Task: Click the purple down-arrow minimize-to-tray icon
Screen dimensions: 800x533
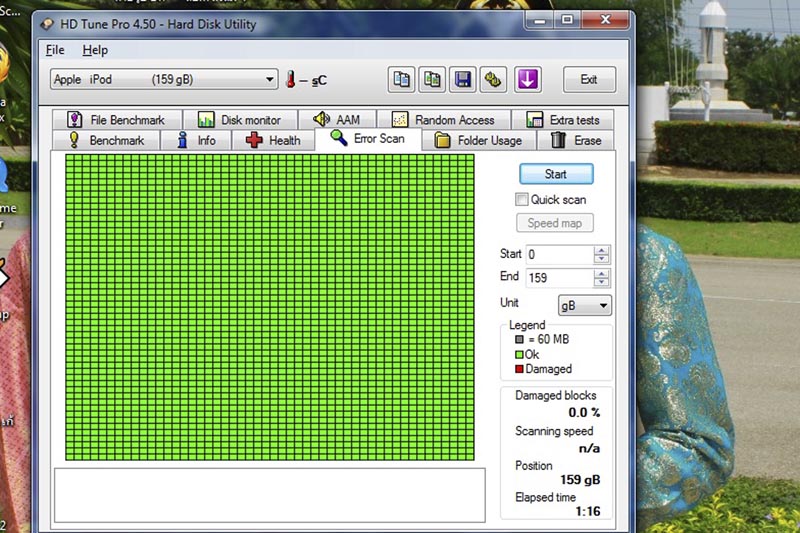Action: click(x=527, y=79)
